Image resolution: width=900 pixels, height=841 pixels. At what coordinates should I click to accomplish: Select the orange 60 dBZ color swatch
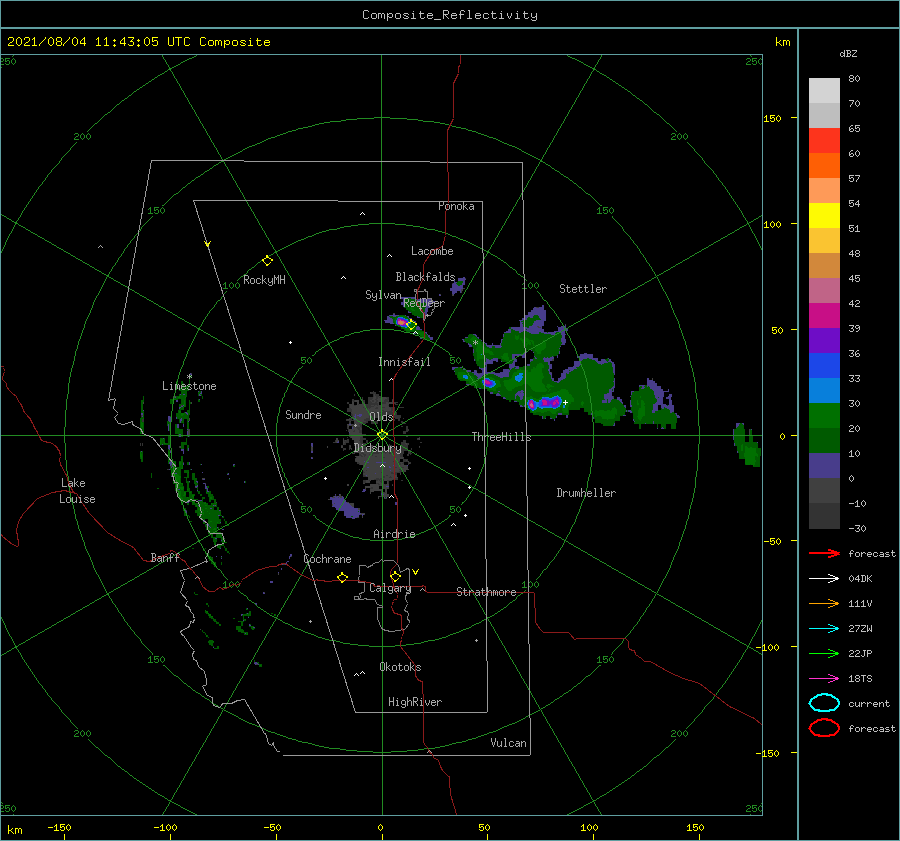(x=824, y=165)
